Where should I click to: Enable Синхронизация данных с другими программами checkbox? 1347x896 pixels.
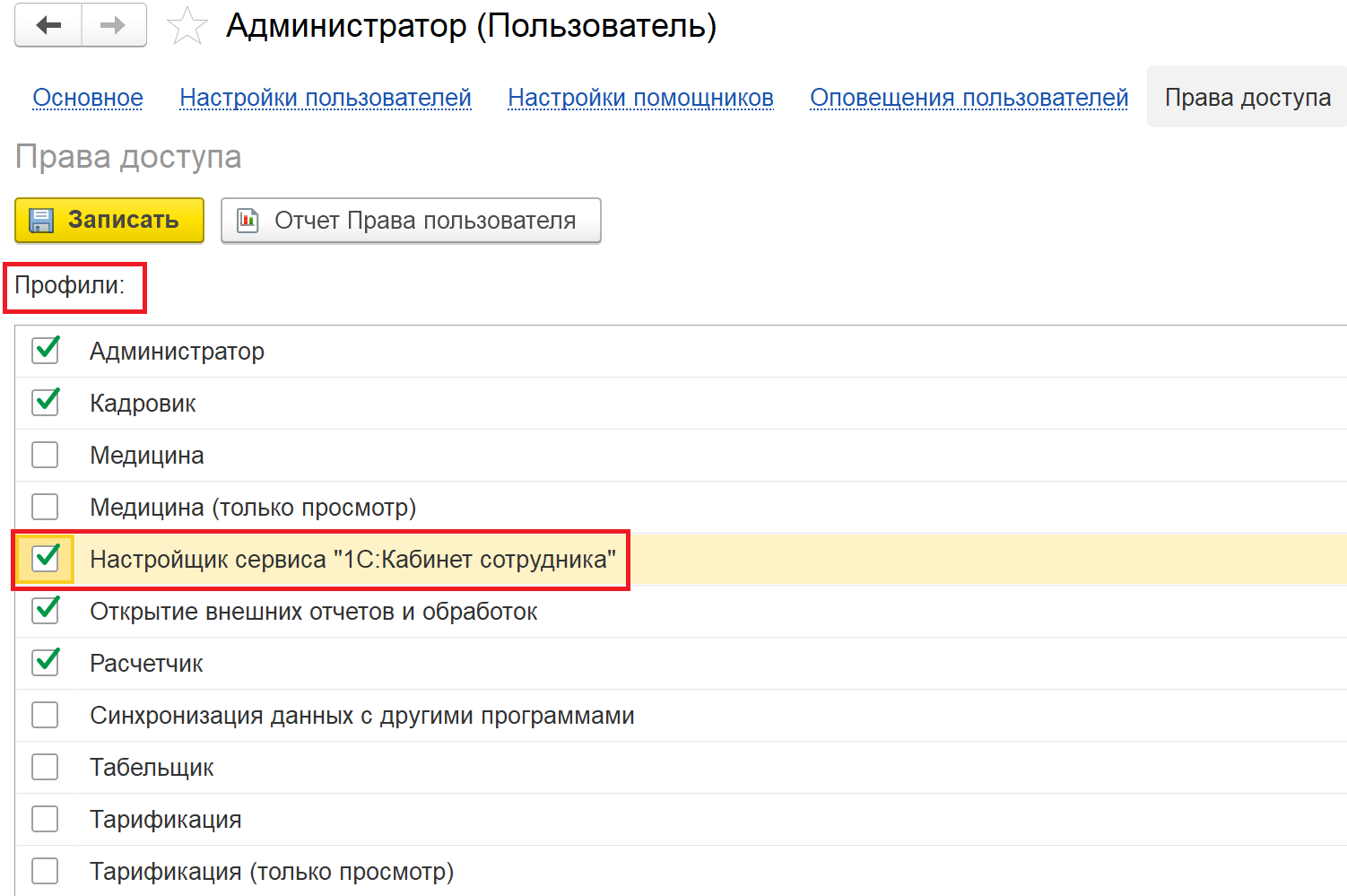click(45, 715)
